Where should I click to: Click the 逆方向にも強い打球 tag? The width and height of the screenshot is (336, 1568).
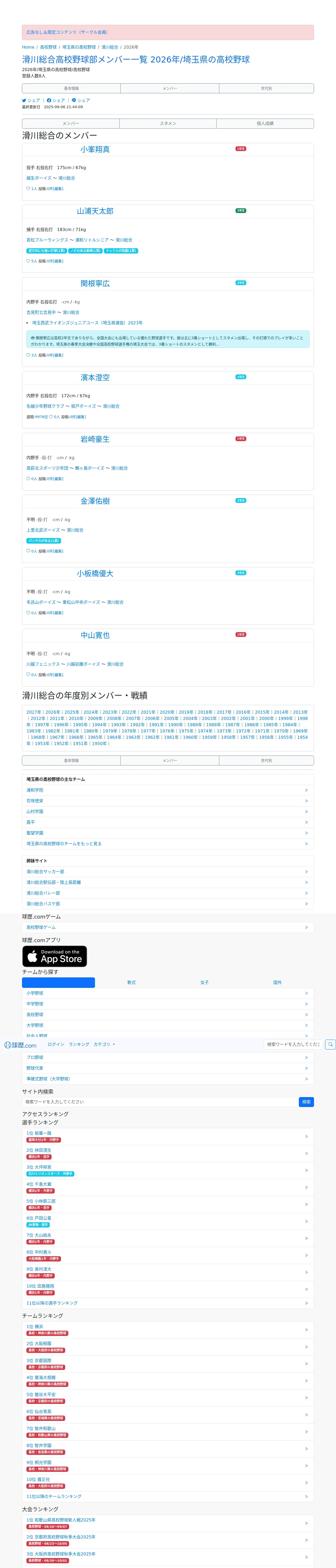(x=46, y=251)
